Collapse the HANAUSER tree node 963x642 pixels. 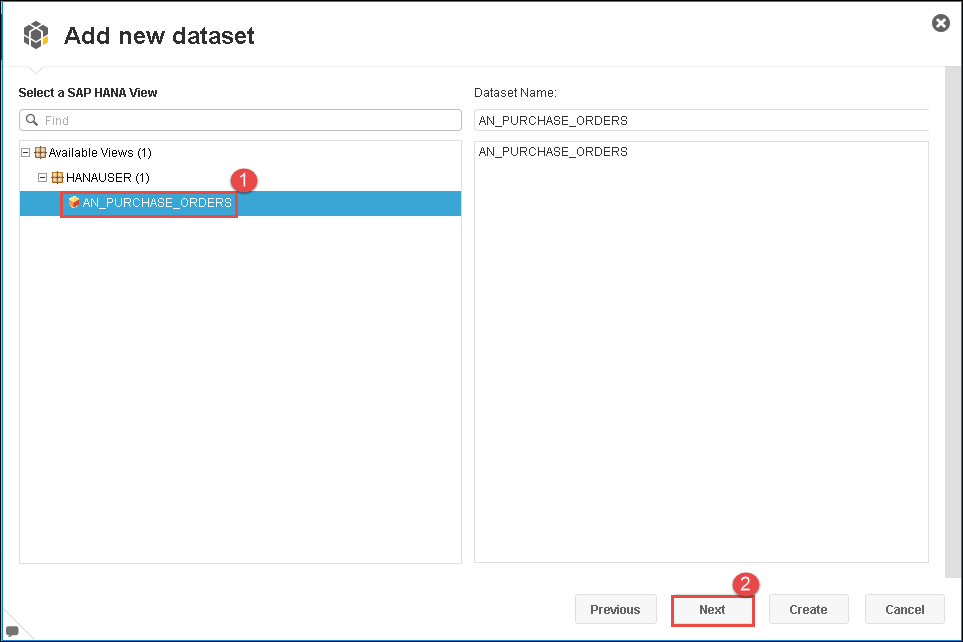(42, 178)
